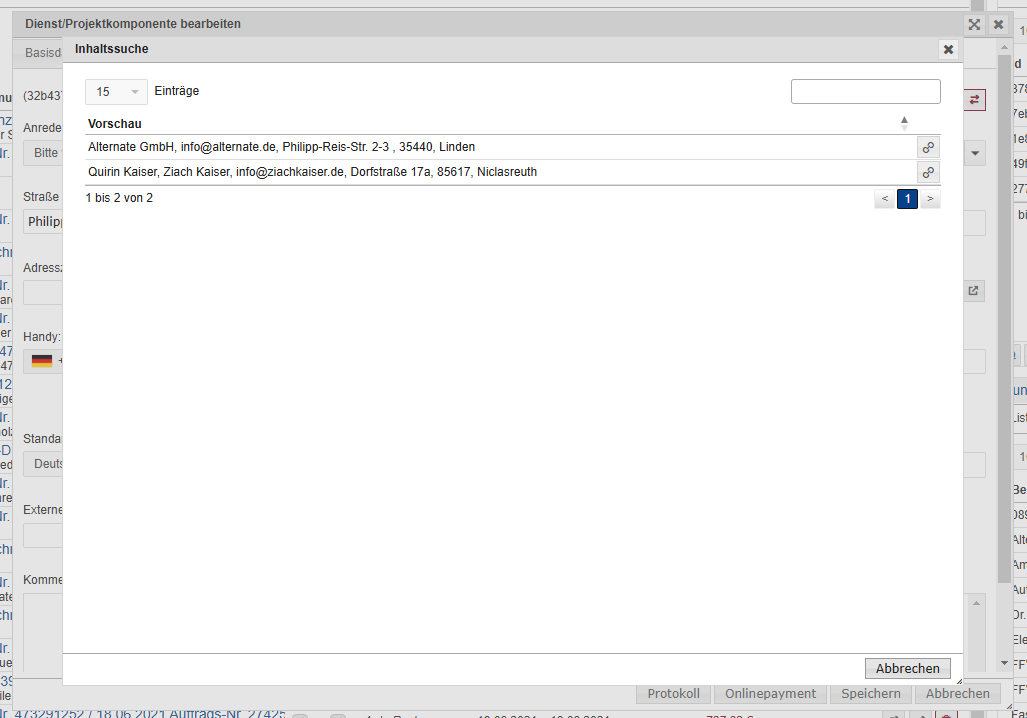The image size is (1027, 718).
Task: Open the Protokoll button
Action: (x=673, y=694)
